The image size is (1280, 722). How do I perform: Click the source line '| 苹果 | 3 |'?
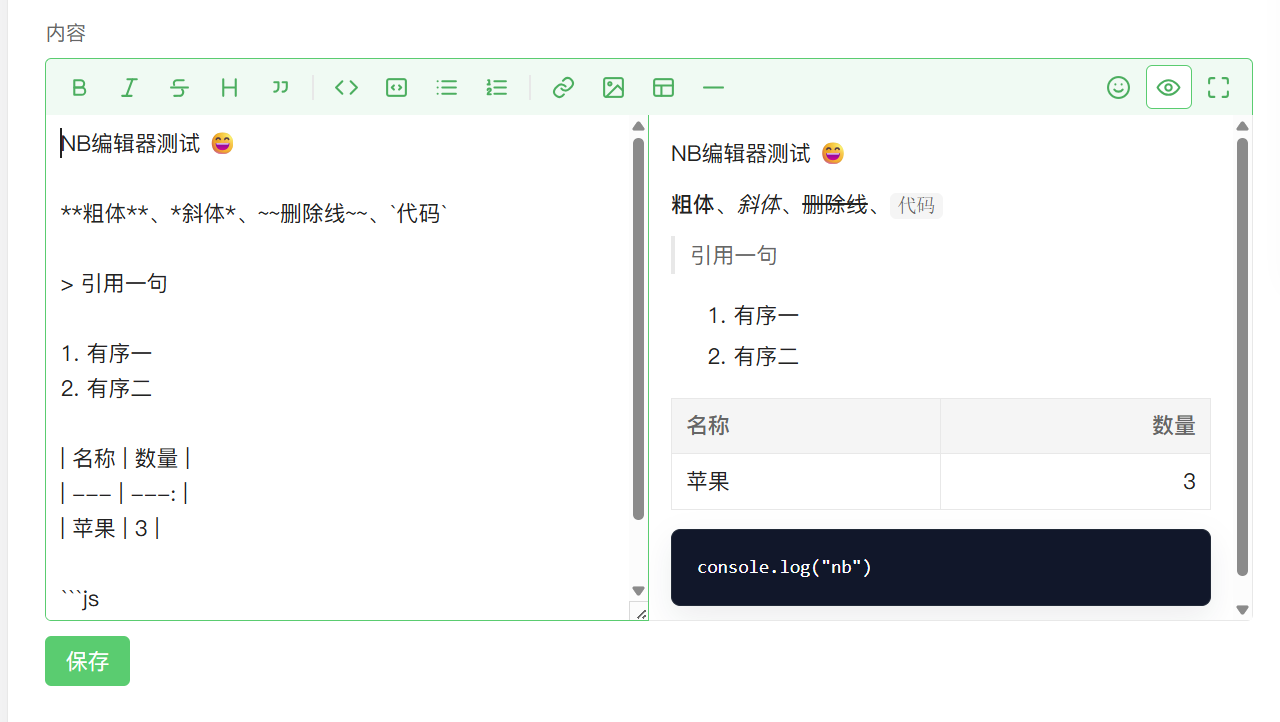coord(110,528)
